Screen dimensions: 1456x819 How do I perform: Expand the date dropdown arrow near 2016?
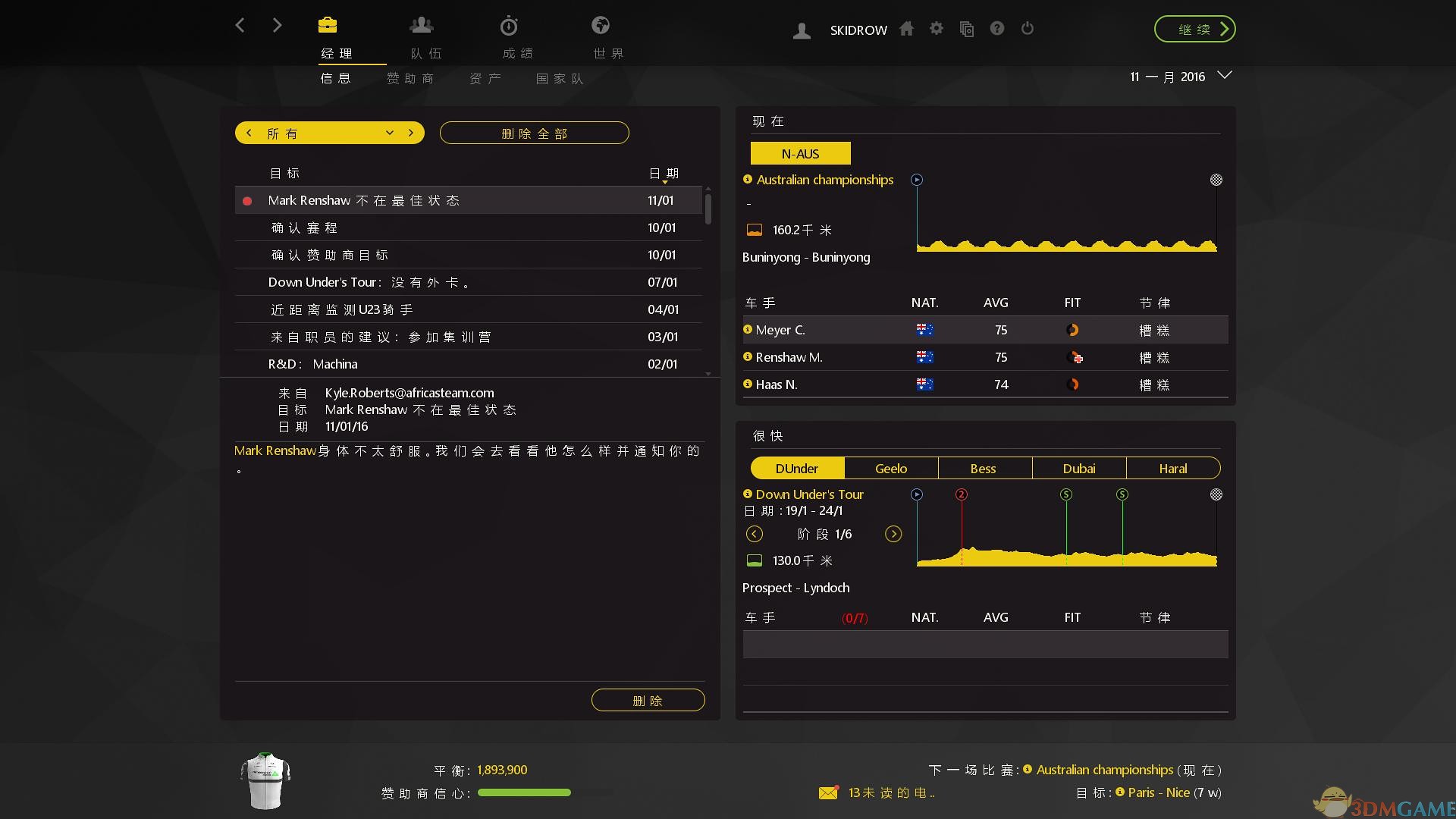tap(1224, 75)
